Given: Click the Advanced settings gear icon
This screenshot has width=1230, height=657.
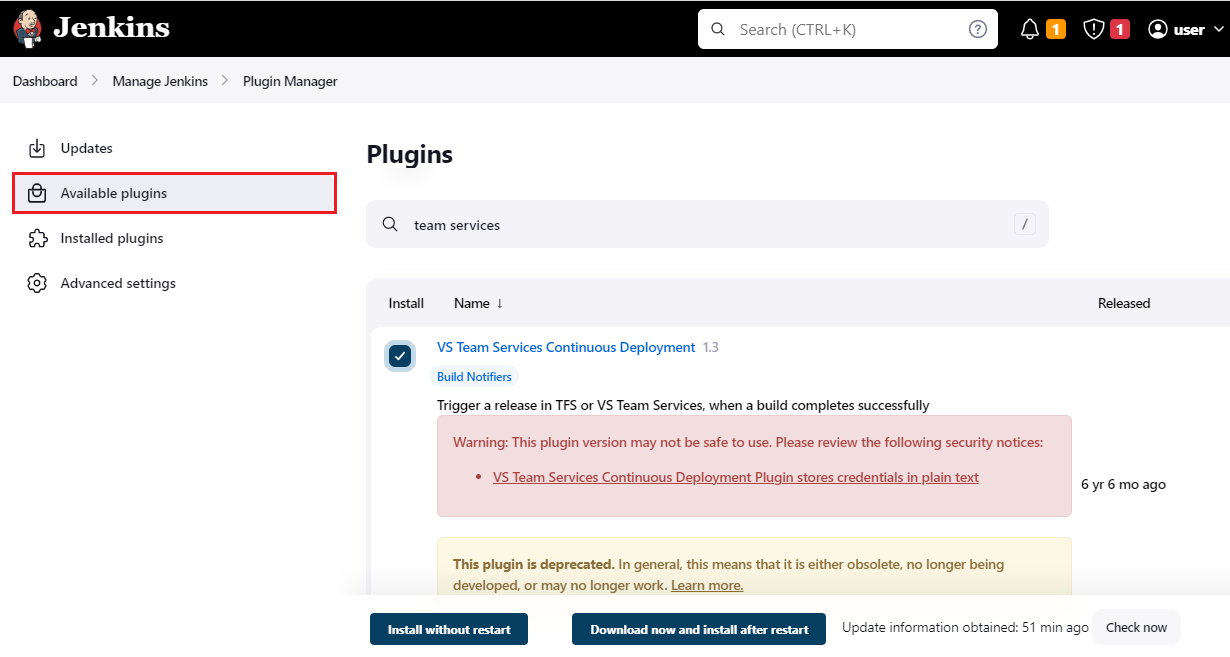Looking at the screenshot, I should coord(37,283).
